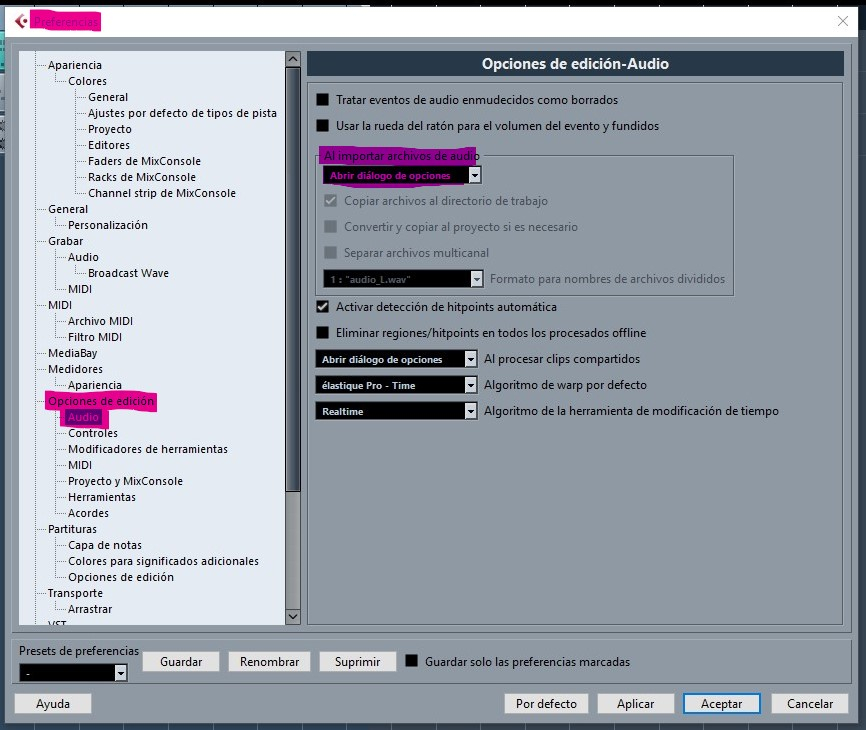Toggle mouse wheel for event volume and fades
The height and width of the screenshot is (730, 866).
pos(323,126)
